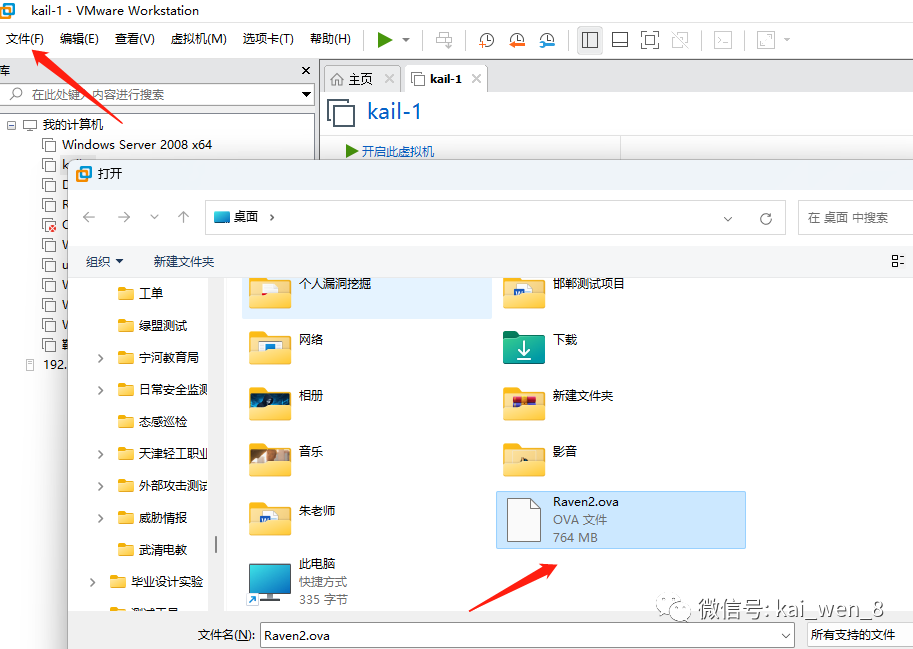Open the 编辑(E) menu

coord(79,39)
